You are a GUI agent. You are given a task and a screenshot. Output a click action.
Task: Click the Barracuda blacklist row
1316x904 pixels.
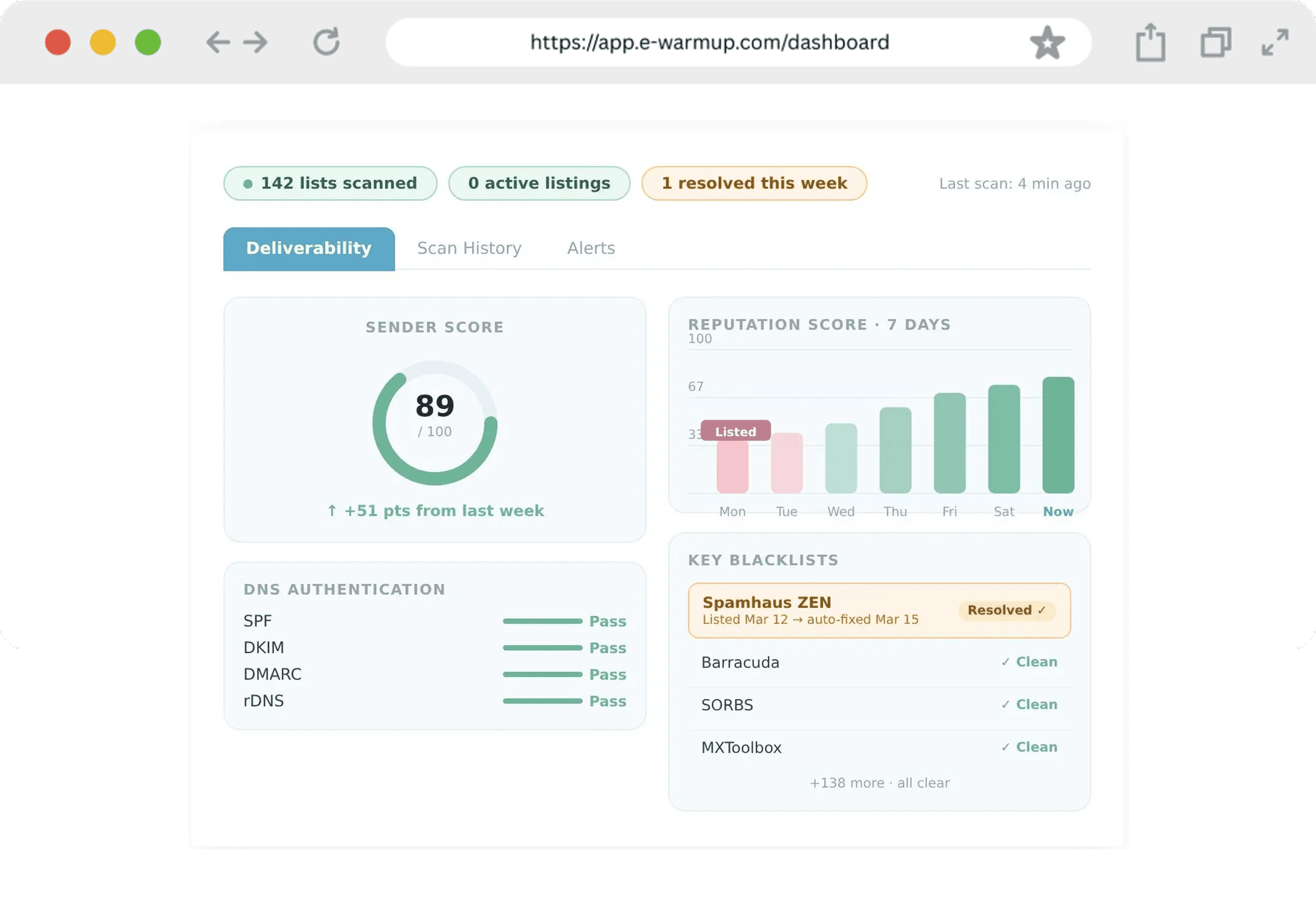point(879,662)
